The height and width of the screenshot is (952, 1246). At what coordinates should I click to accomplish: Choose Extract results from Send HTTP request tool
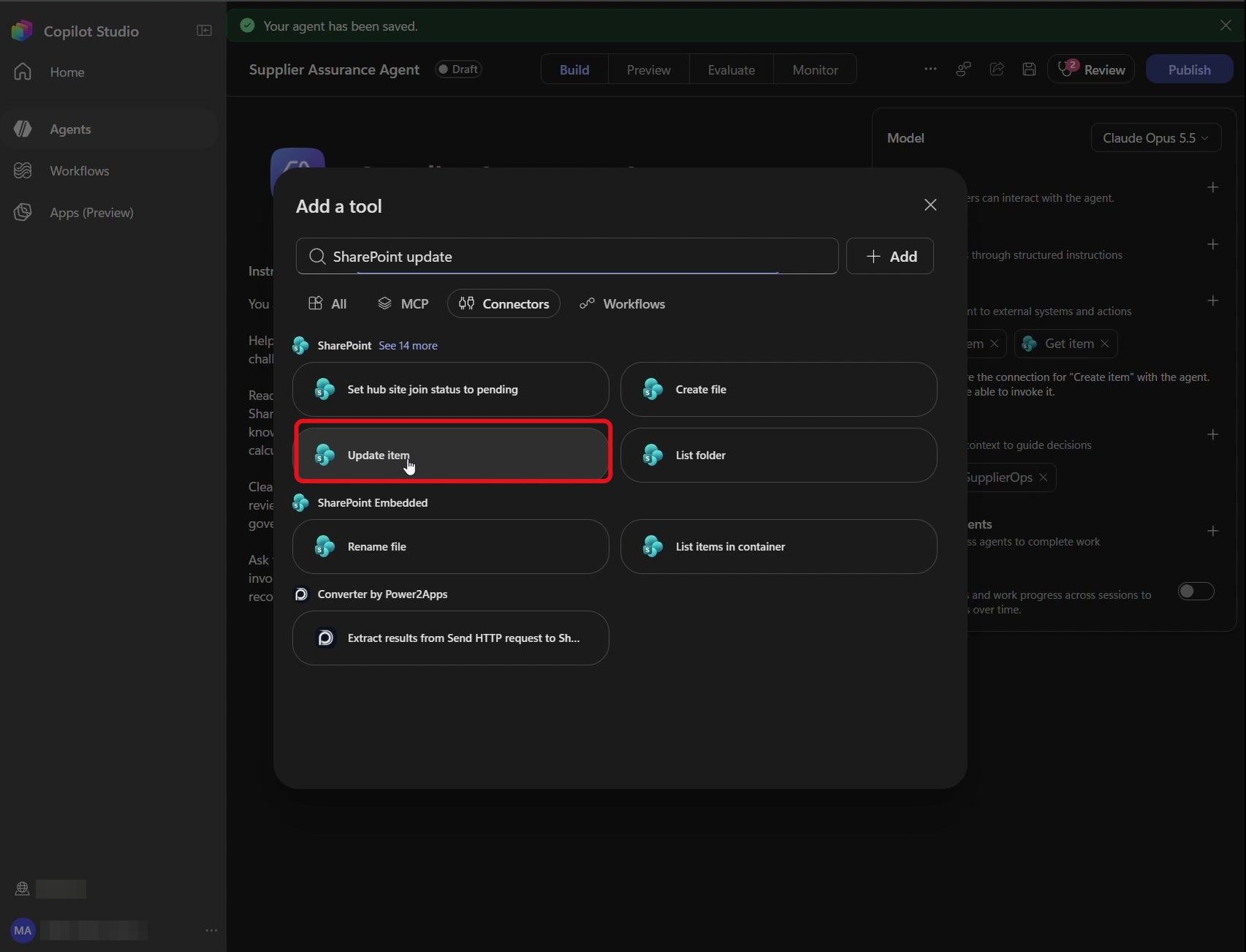[450, 638]
